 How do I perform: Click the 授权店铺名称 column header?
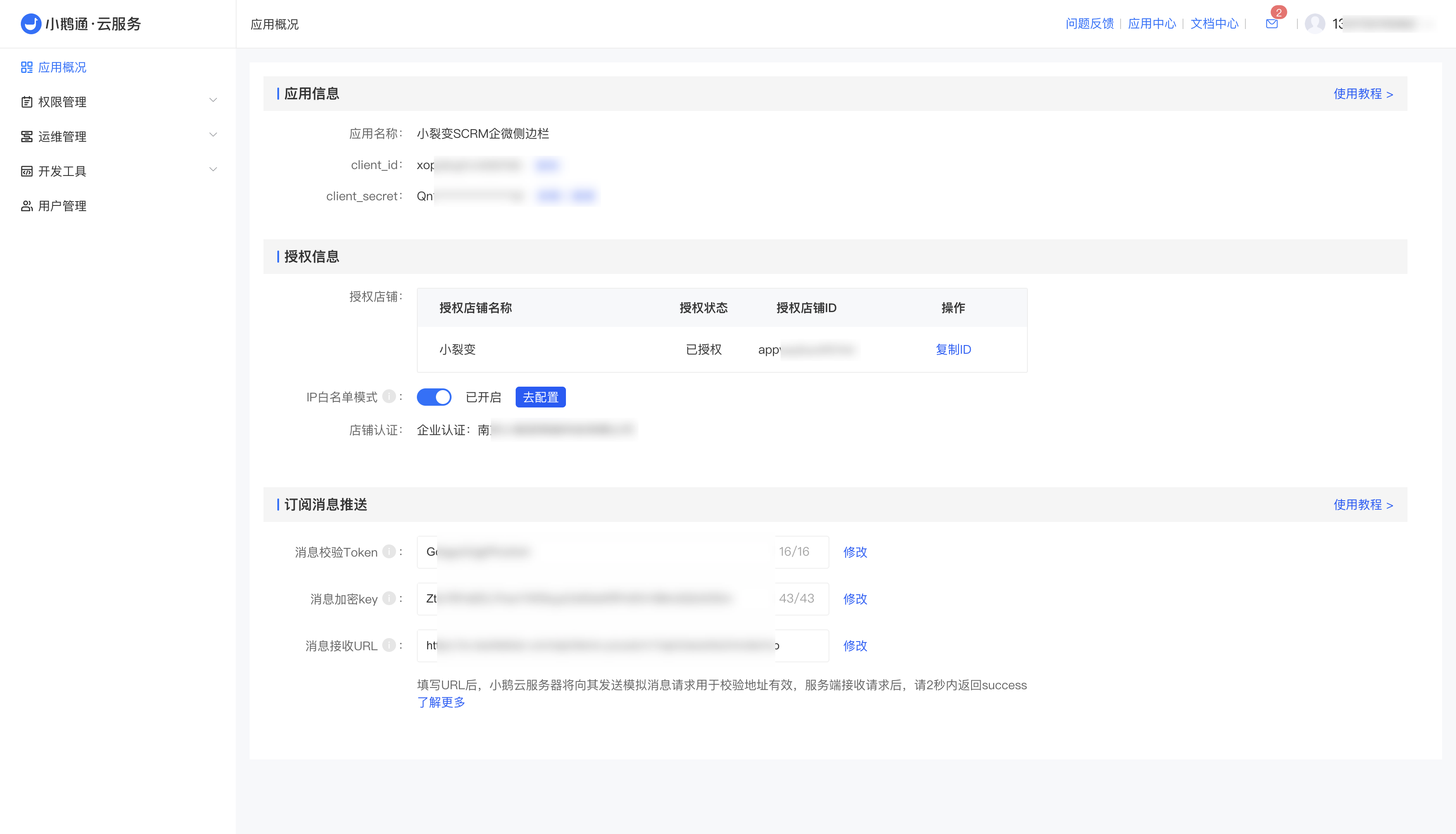pos(475,308)
